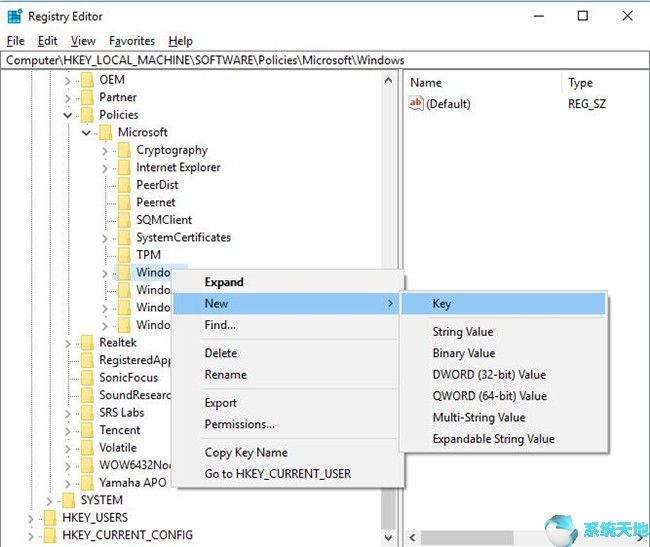The height and width of the screenshot is (547, 650).
Task: Expand the Partner key
Action: pos(68,98)
